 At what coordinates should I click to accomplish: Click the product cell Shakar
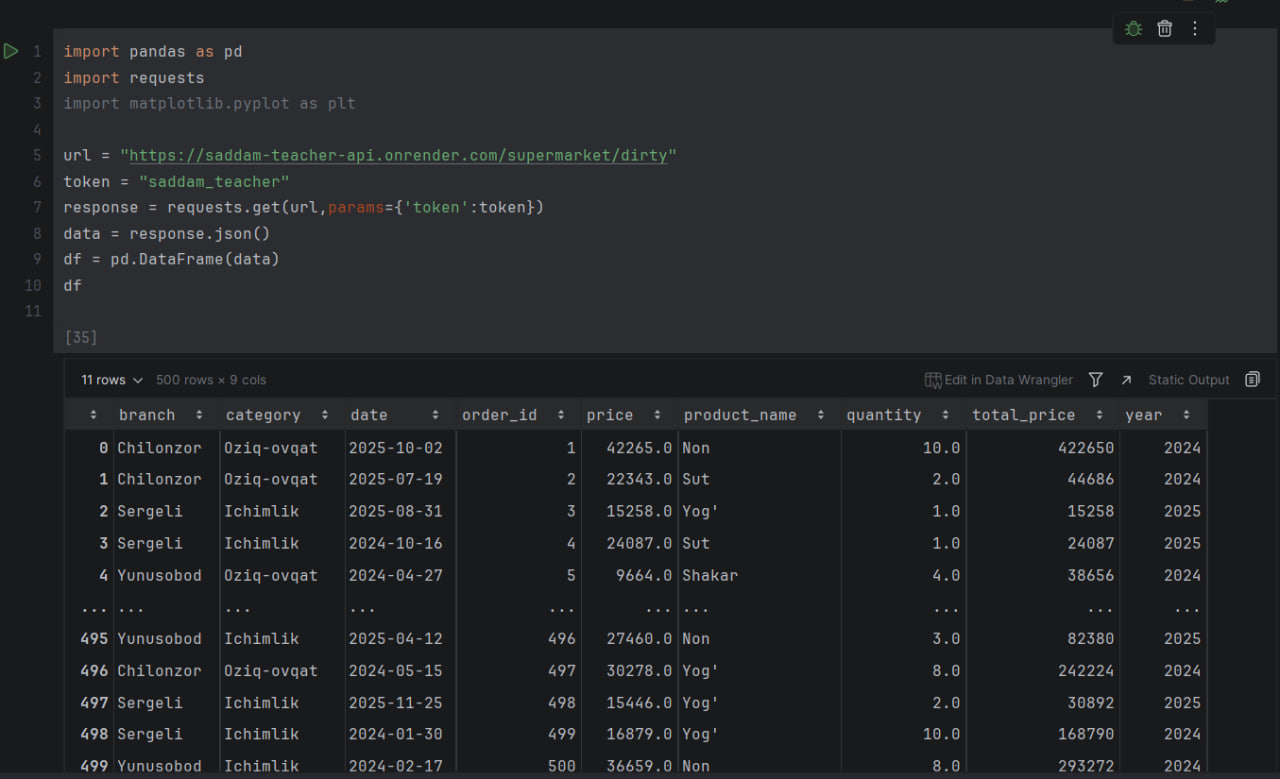(x=710, y=575)
